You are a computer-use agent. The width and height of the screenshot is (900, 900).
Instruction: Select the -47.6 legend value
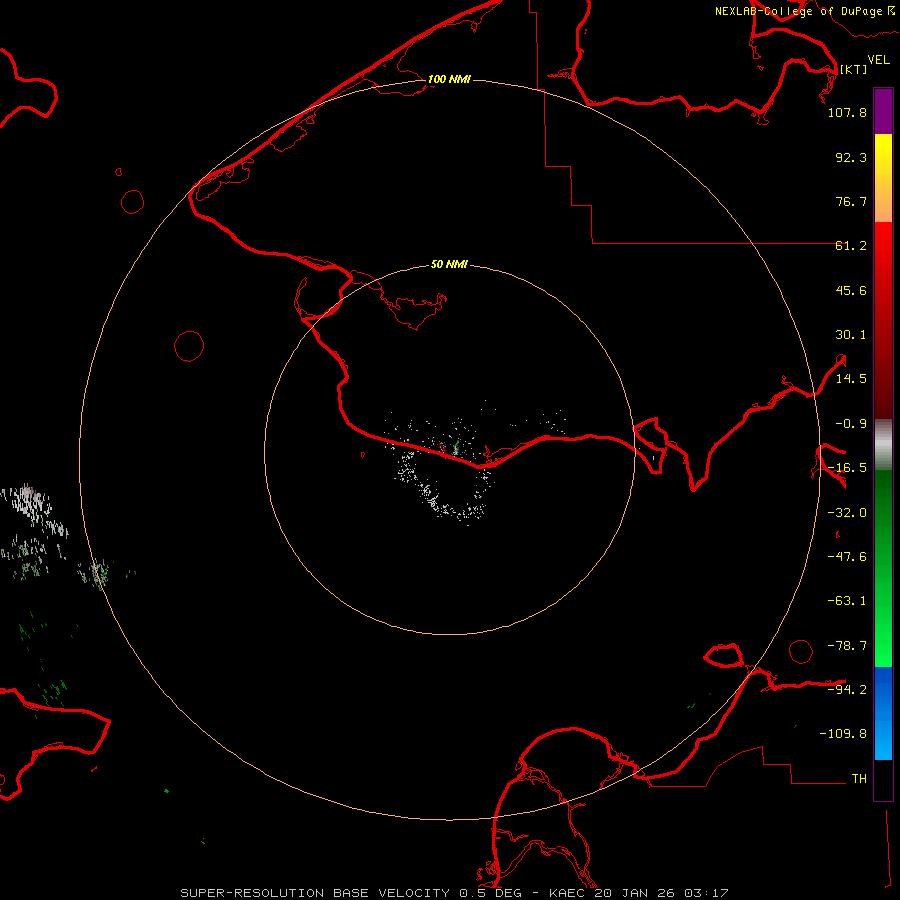click(847, 557)
